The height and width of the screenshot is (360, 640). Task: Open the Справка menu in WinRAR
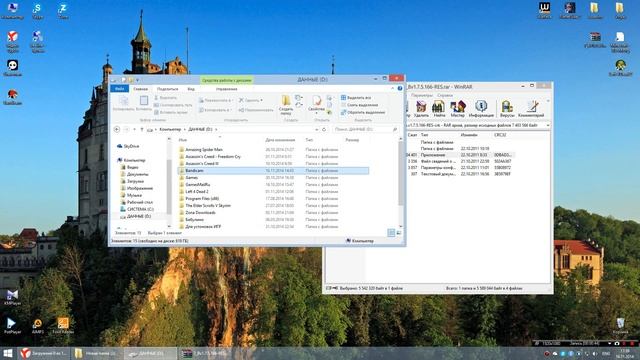tap(445, 95)
